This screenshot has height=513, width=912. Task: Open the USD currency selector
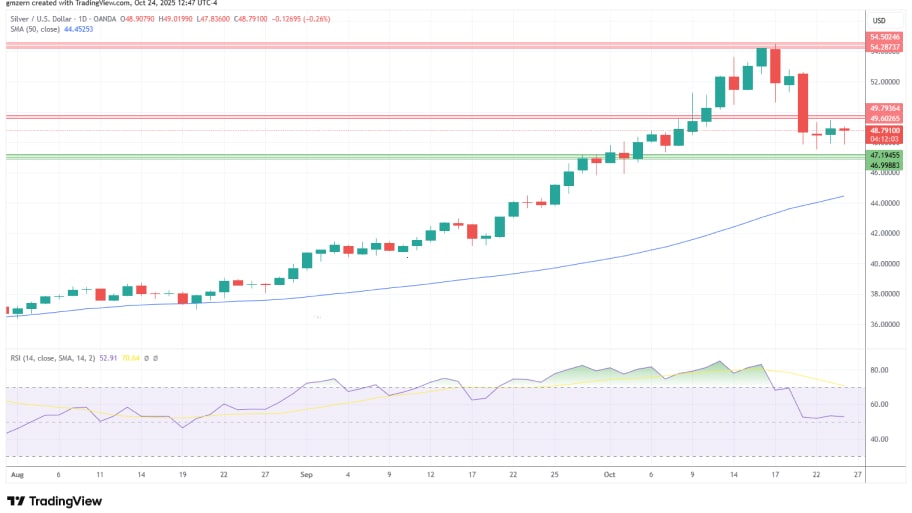880,21
